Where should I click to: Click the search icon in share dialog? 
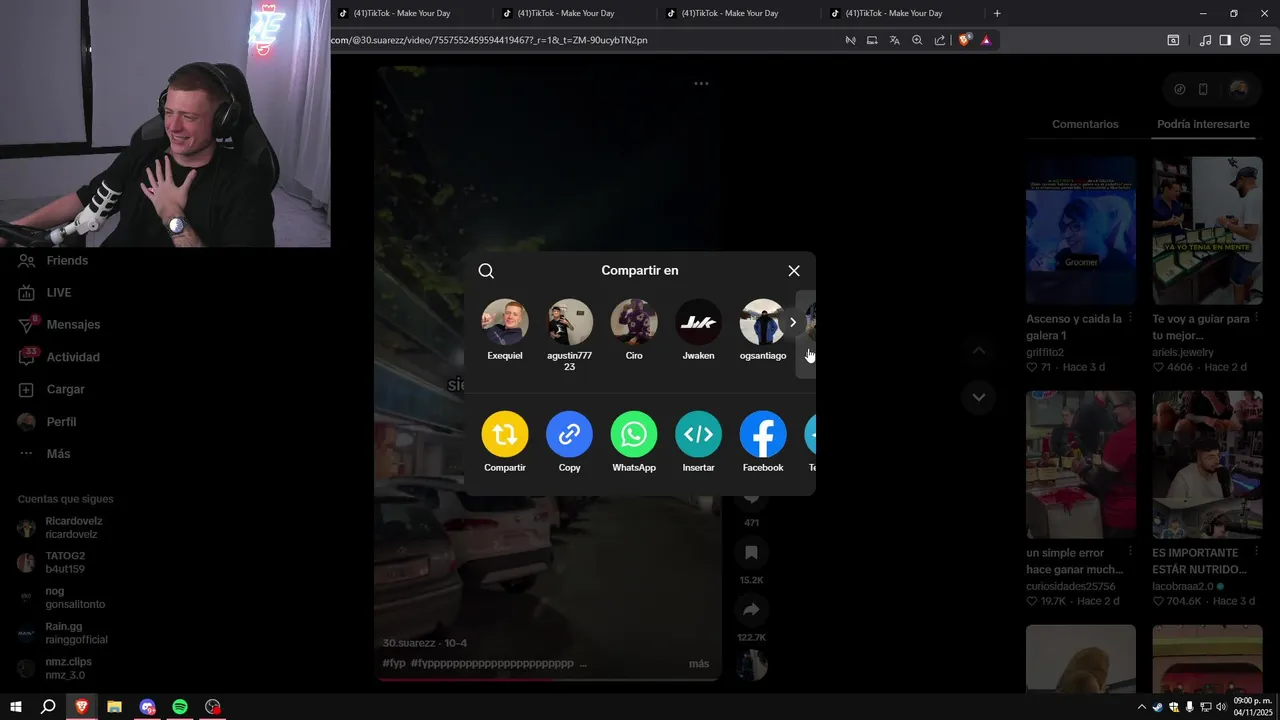(486, 271)
